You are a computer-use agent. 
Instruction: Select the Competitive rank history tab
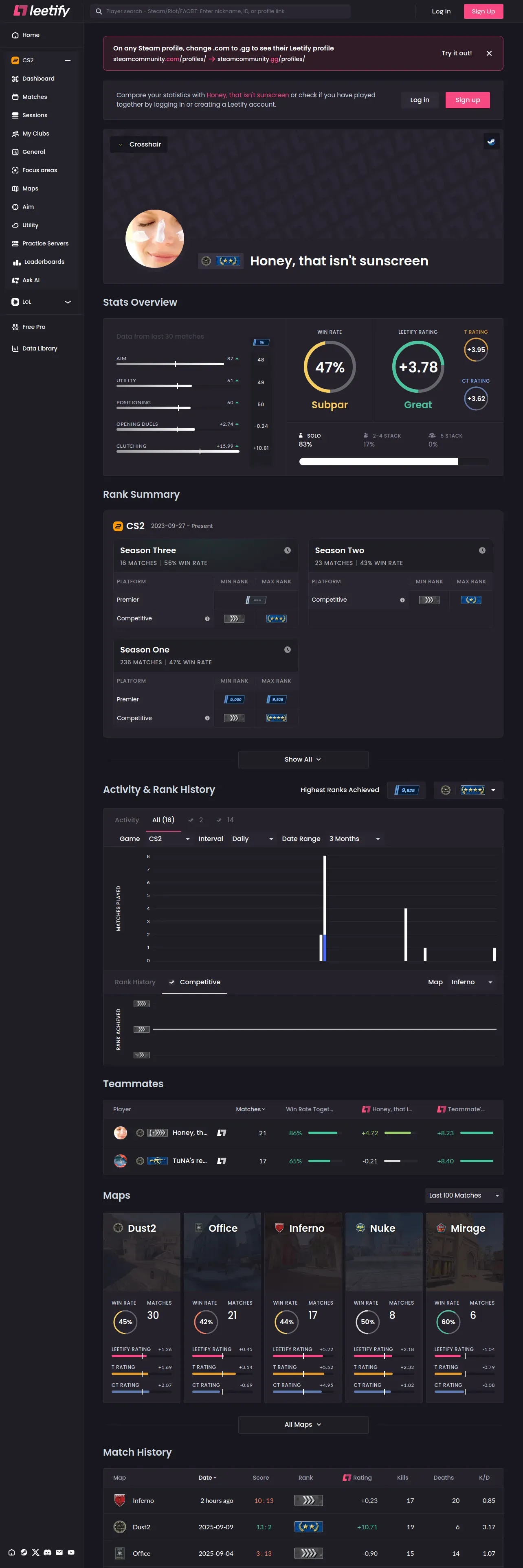195,982
